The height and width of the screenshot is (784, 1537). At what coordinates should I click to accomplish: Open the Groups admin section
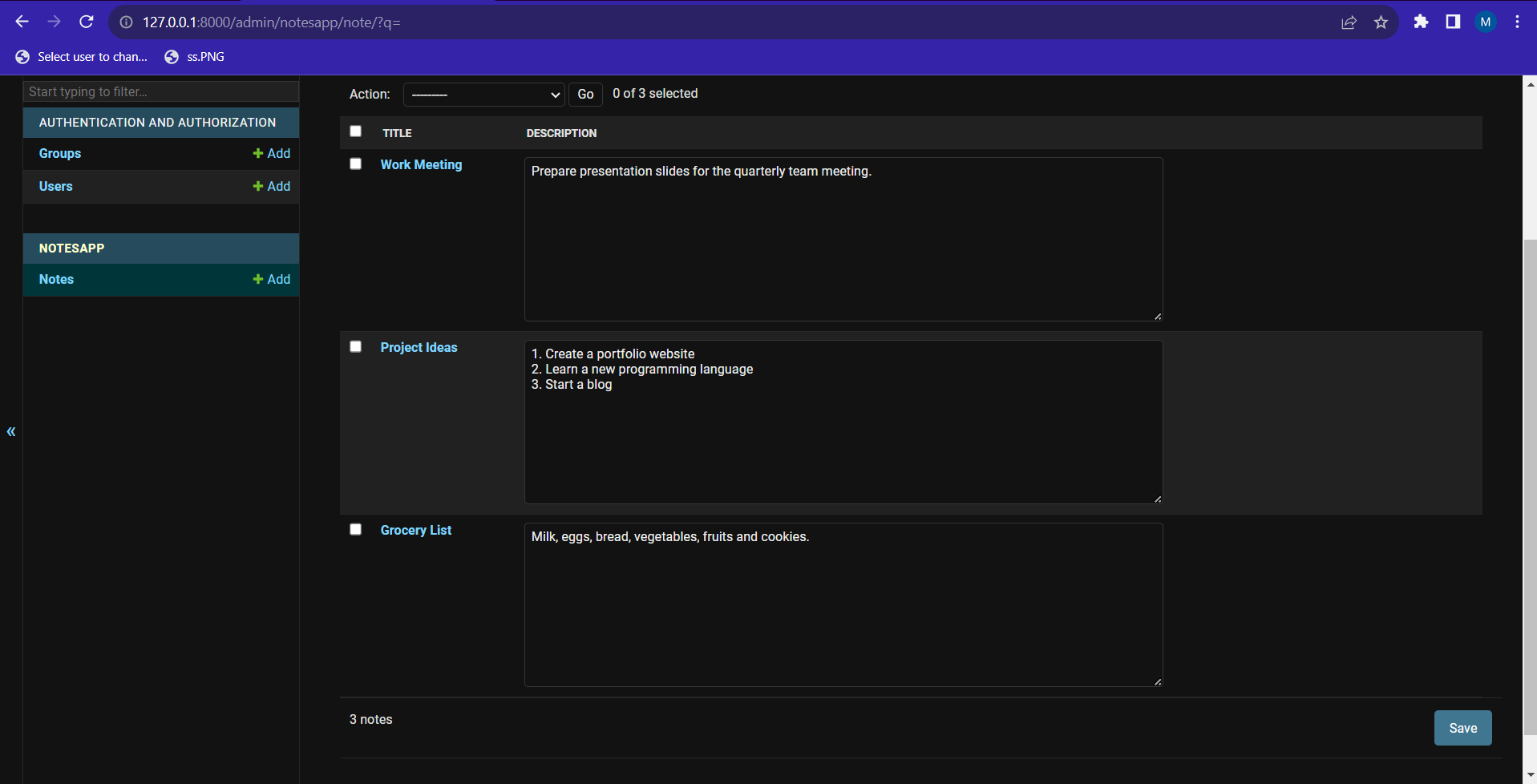[x=60, y=153]
